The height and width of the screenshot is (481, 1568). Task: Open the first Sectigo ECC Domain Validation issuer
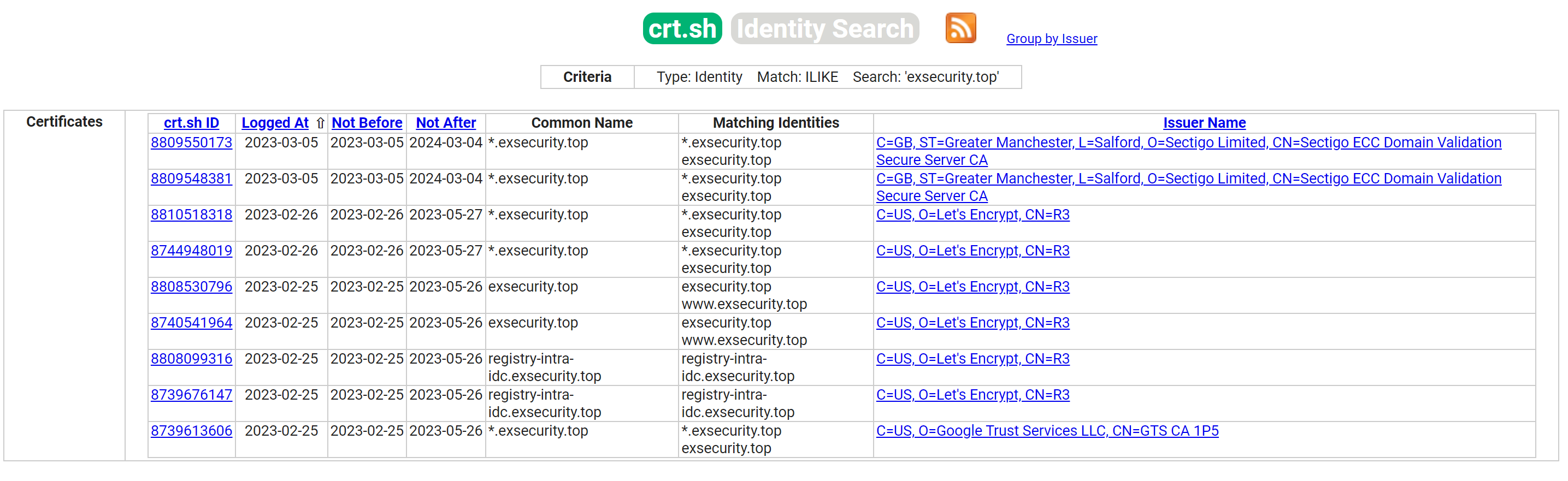(1188, 151)
